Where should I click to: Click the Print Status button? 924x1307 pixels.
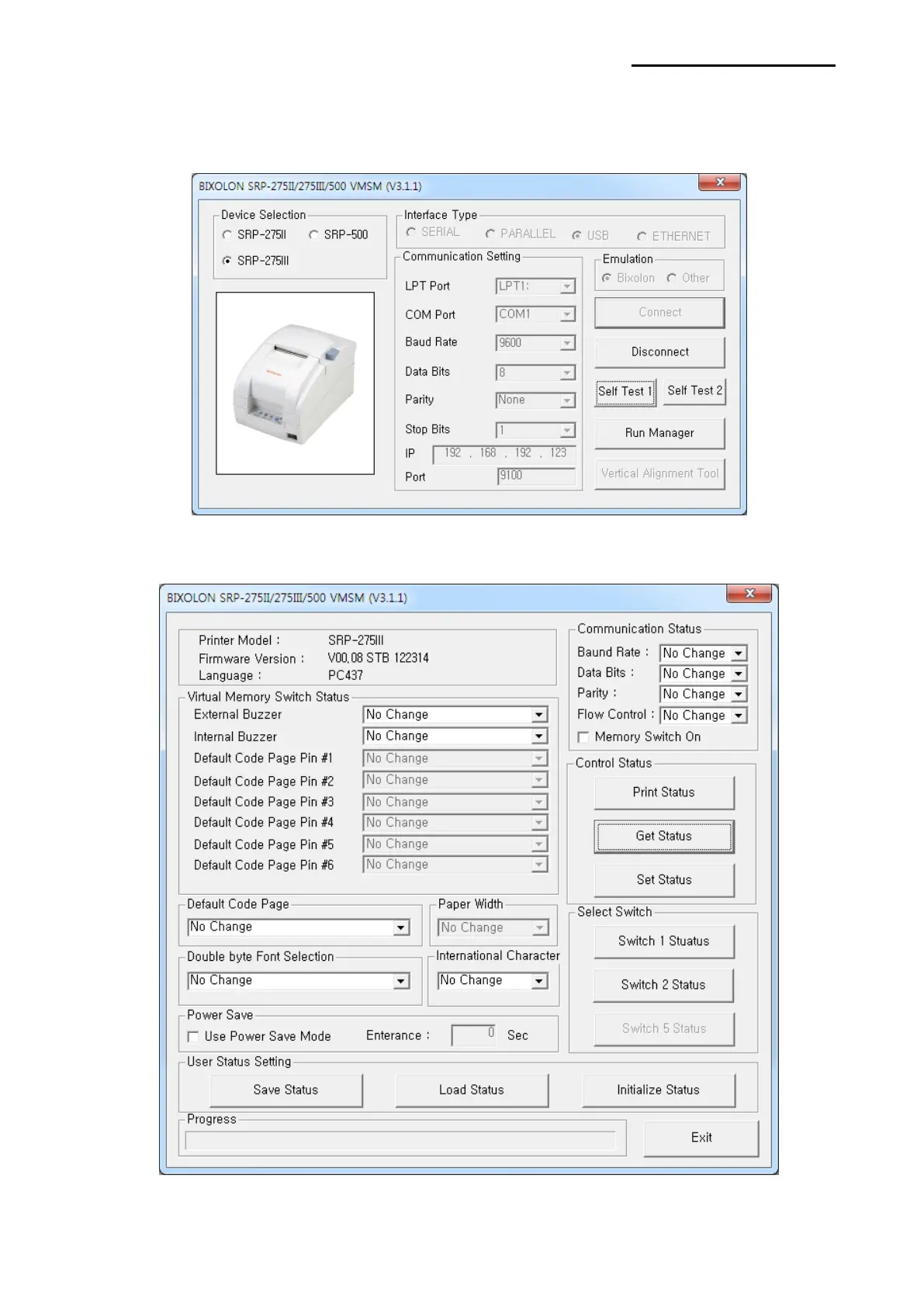[663, 792]
